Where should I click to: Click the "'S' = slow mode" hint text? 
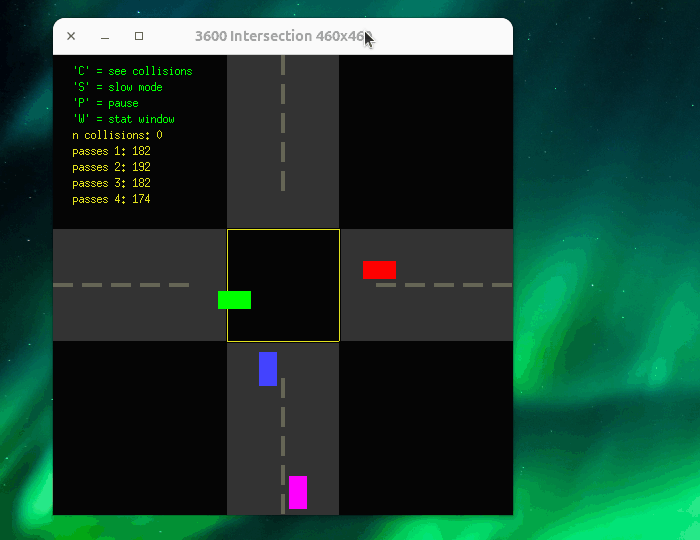[117, 87]
